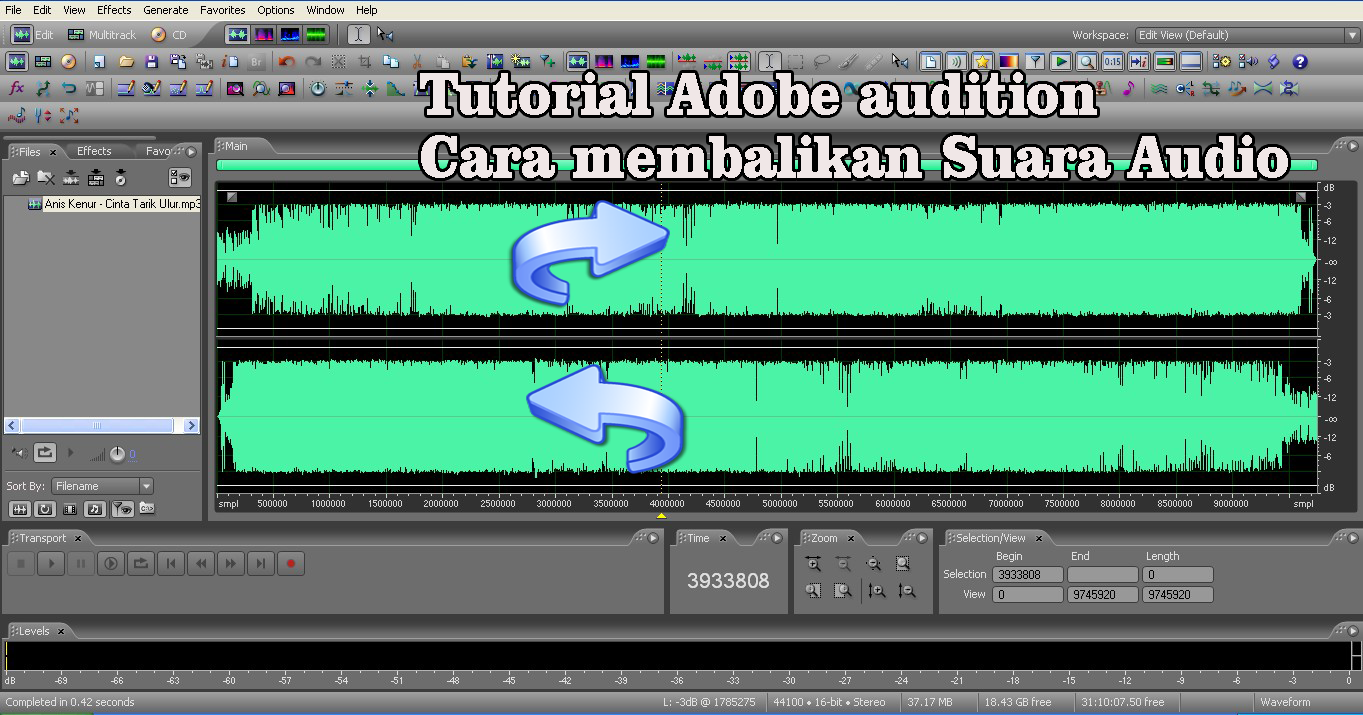
Task: Click Zoom In Vertically icon
Action: click(877, 591)
